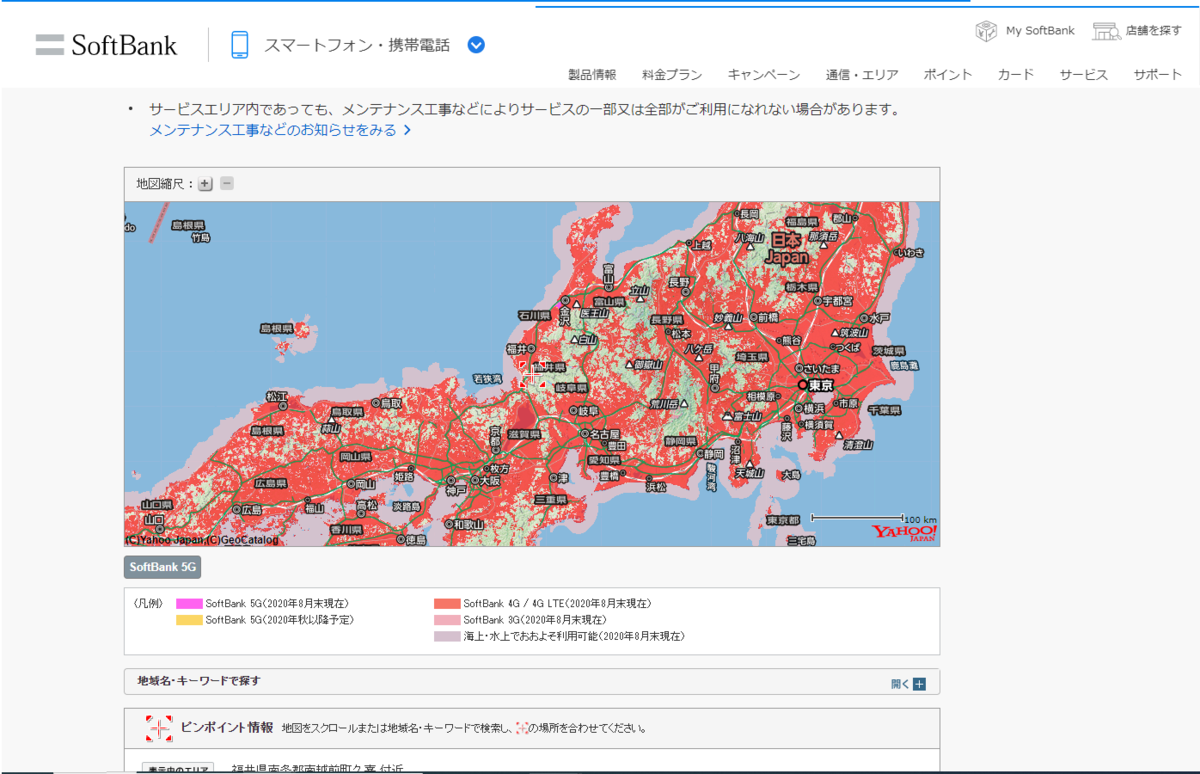Click the yellow 5G planned legend swatch

[189, 620]
